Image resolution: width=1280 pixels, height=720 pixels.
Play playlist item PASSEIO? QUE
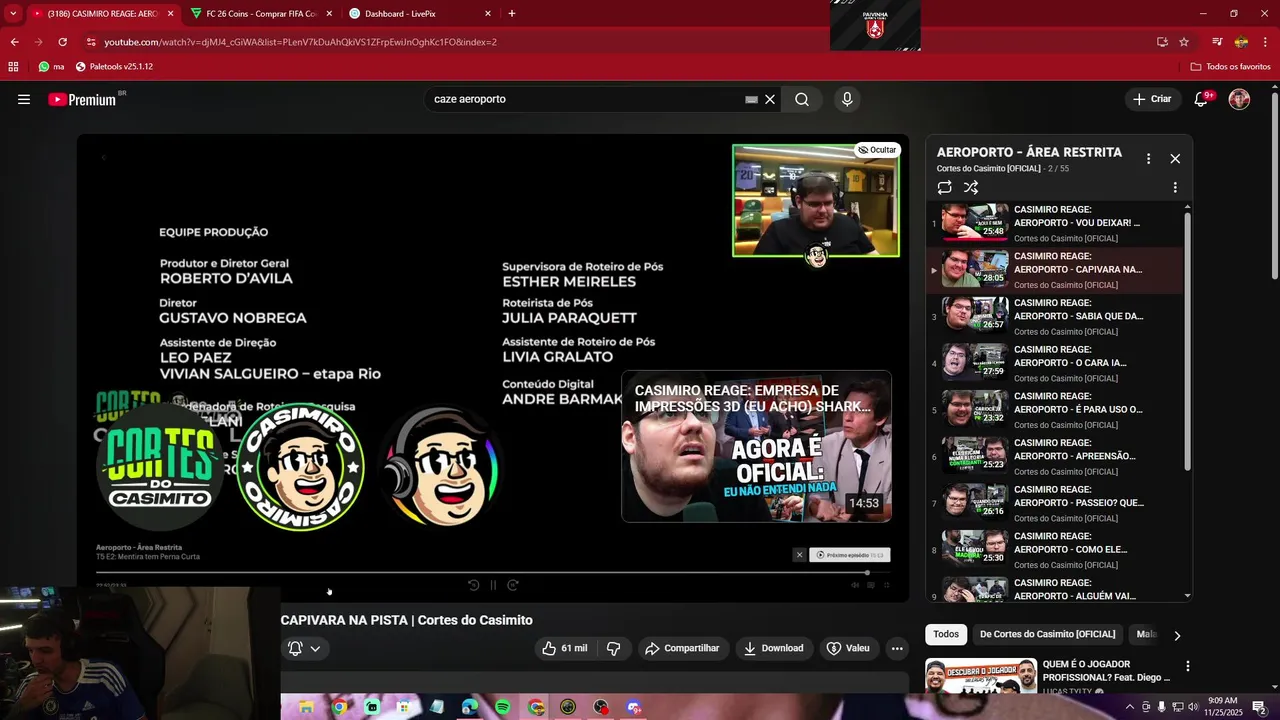1055,503
